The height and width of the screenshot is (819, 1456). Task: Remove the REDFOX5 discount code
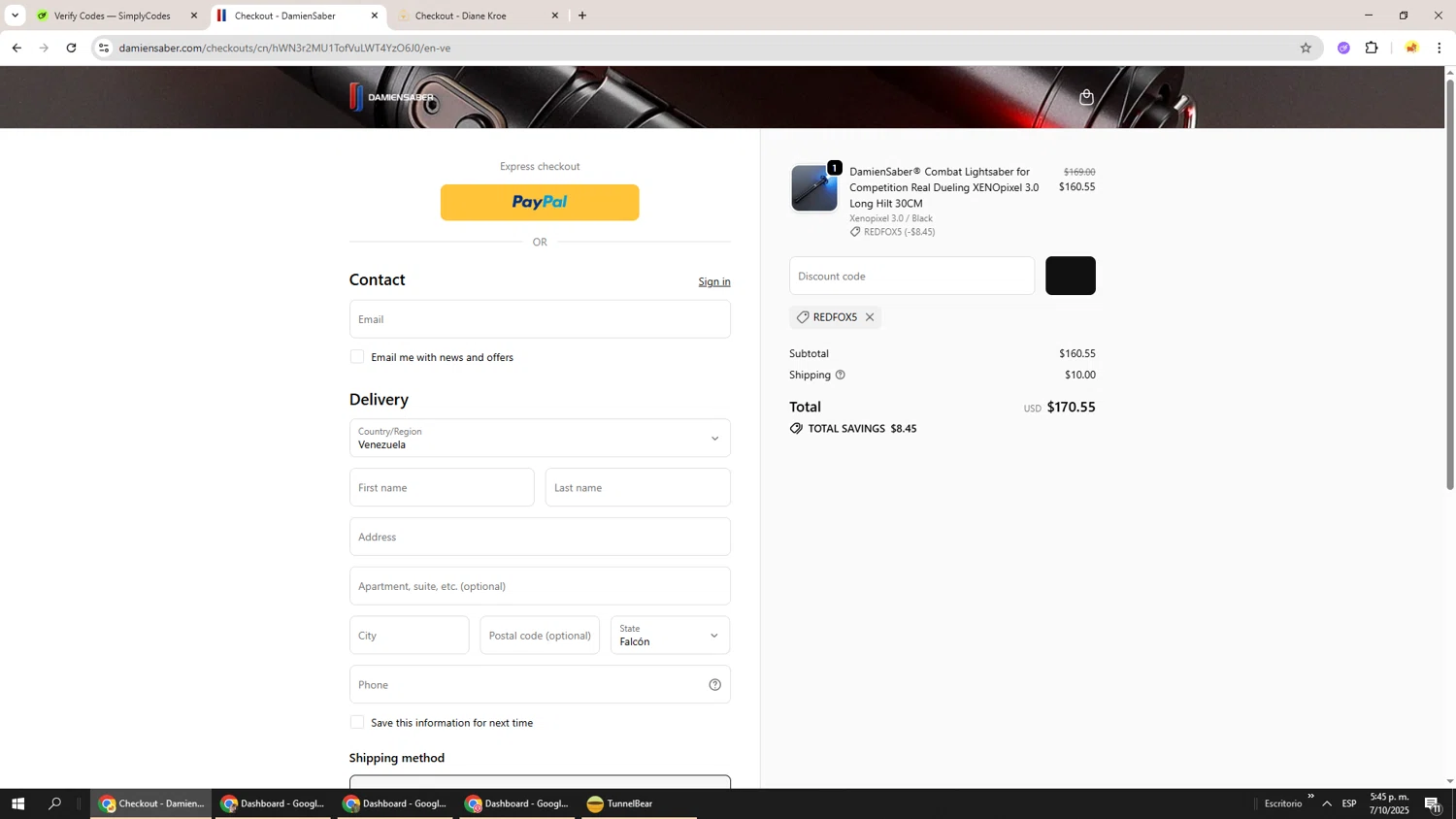click(870, 317)
